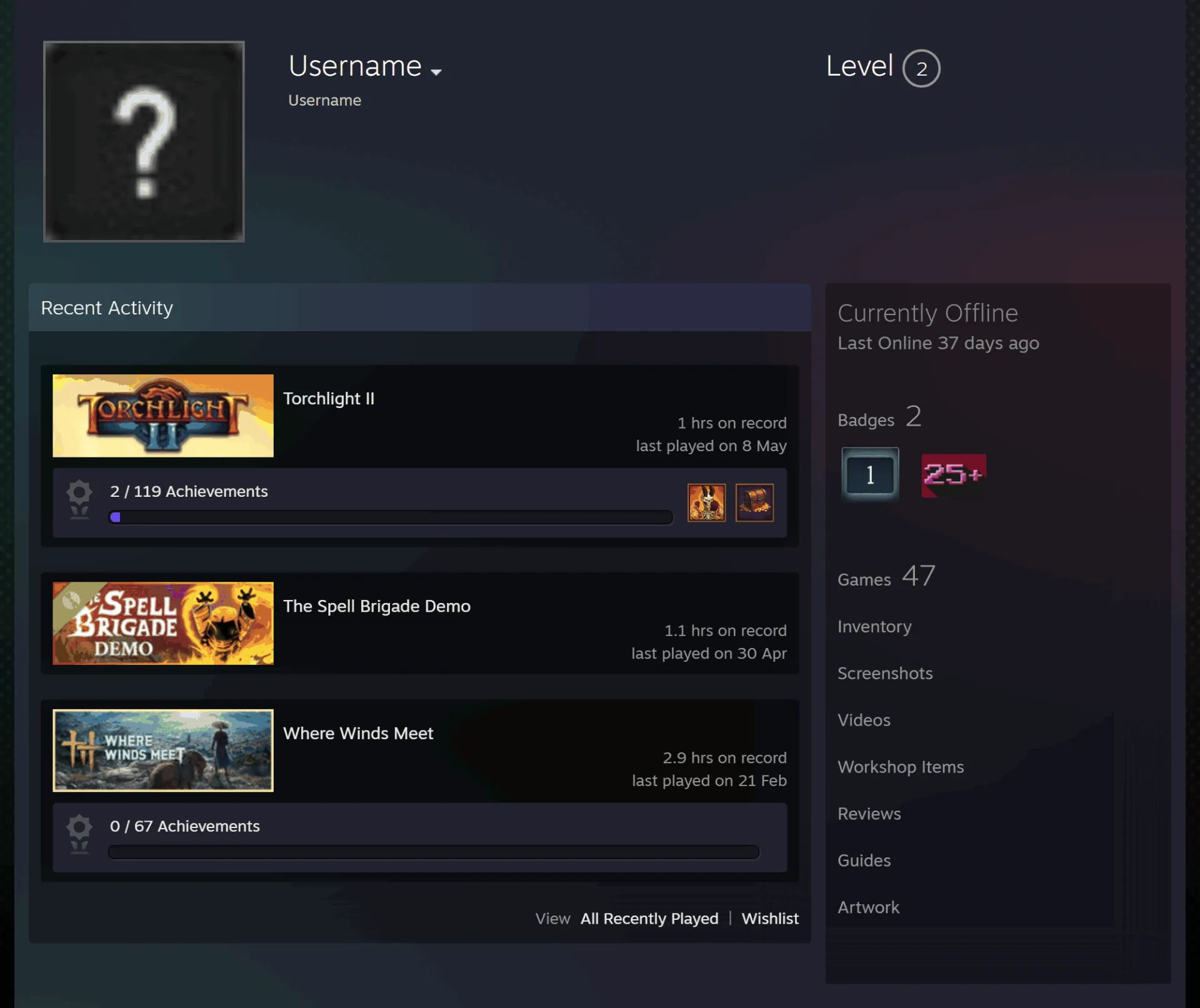Open the level 1 badge icon

pos(870,474)
